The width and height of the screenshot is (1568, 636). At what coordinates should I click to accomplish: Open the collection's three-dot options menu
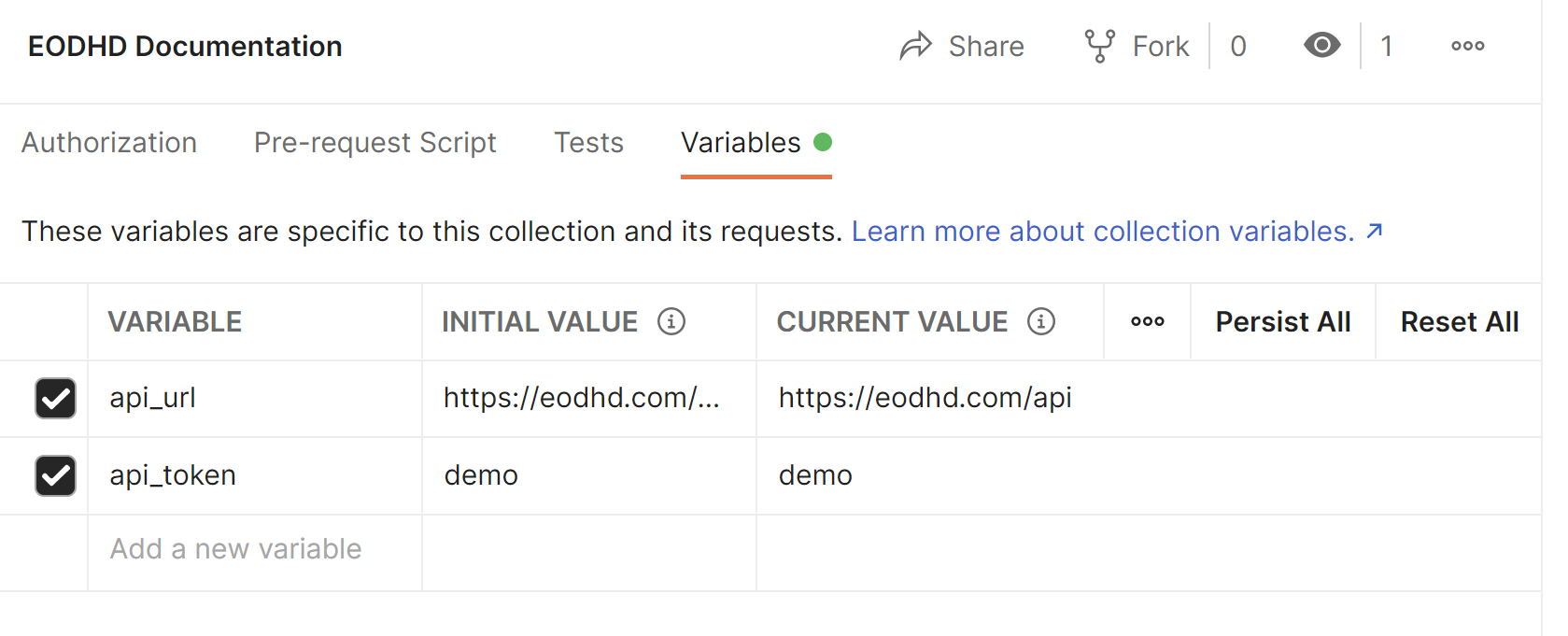pyautogui.click(x=1468, y=46)
